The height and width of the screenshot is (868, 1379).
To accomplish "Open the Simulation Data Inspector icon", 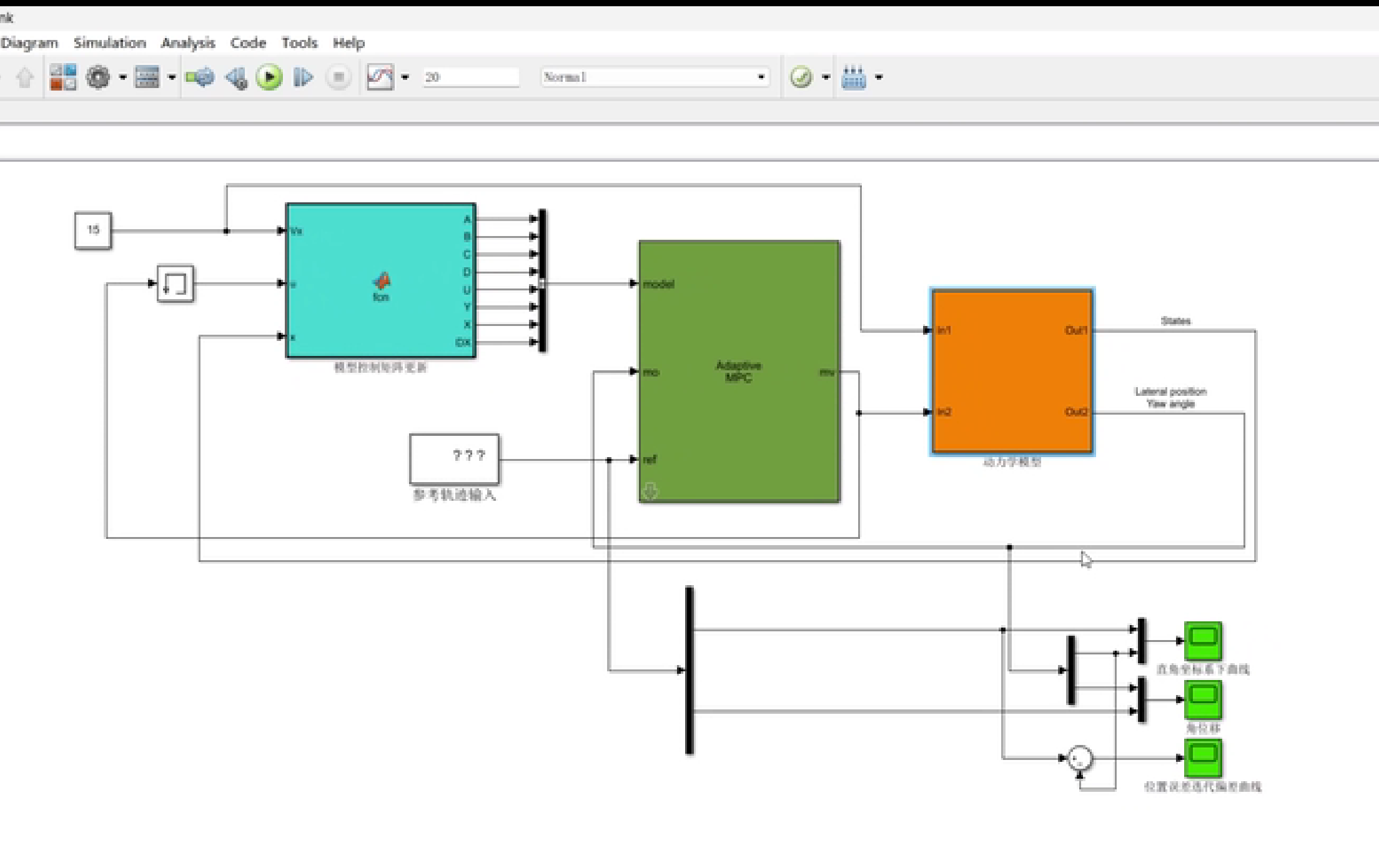I will point(380,77).
